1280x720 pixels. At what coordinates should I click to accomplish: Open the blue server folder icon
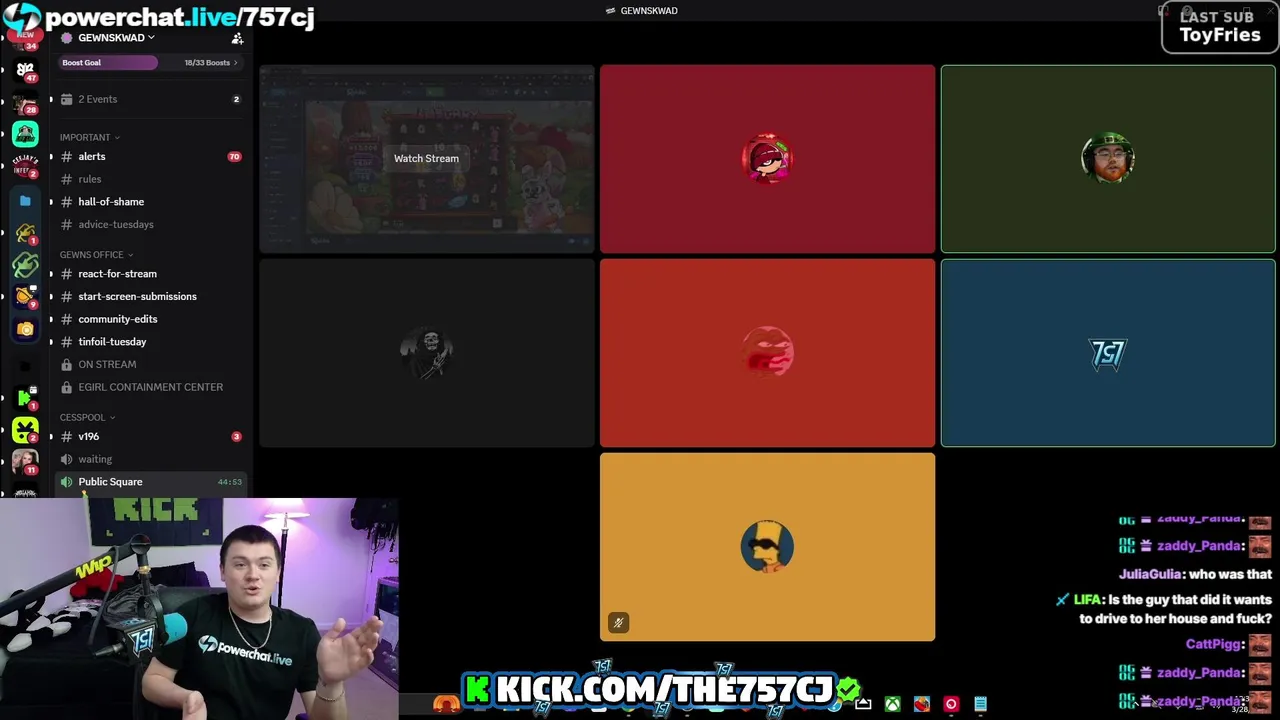point(25,201)
